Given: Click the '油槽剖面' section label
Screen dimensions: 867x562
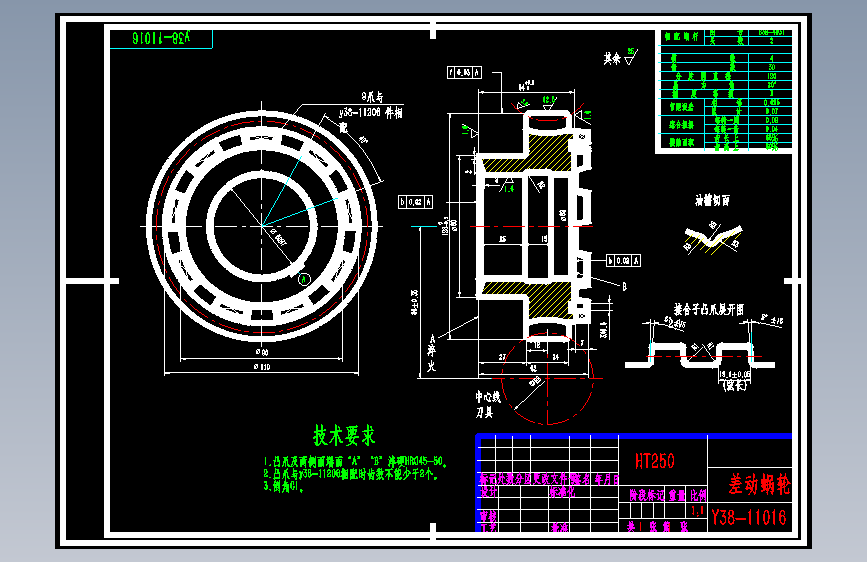Looking at the screenshot, I should tap(712, 200).
